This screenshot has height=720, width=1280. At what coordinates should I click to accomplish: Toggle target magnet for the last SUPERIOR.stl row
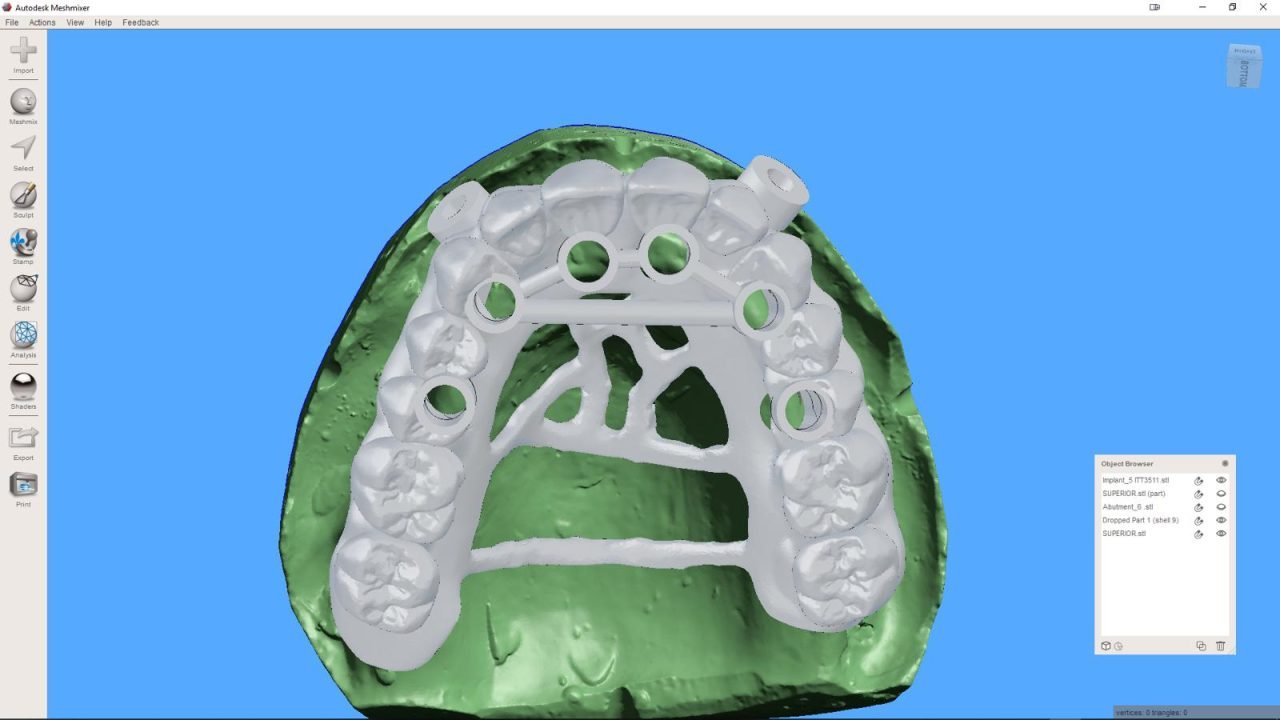pyautogui.click(x=1198, y=534)
